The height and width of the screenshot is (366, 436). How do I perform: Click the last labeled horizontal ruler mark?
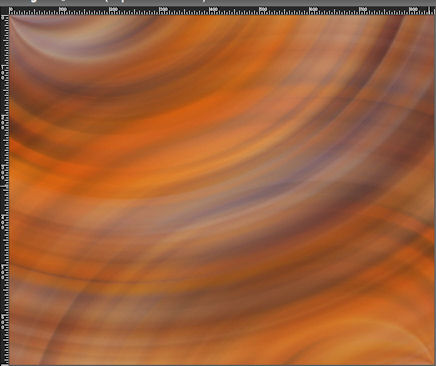[413, 9]
